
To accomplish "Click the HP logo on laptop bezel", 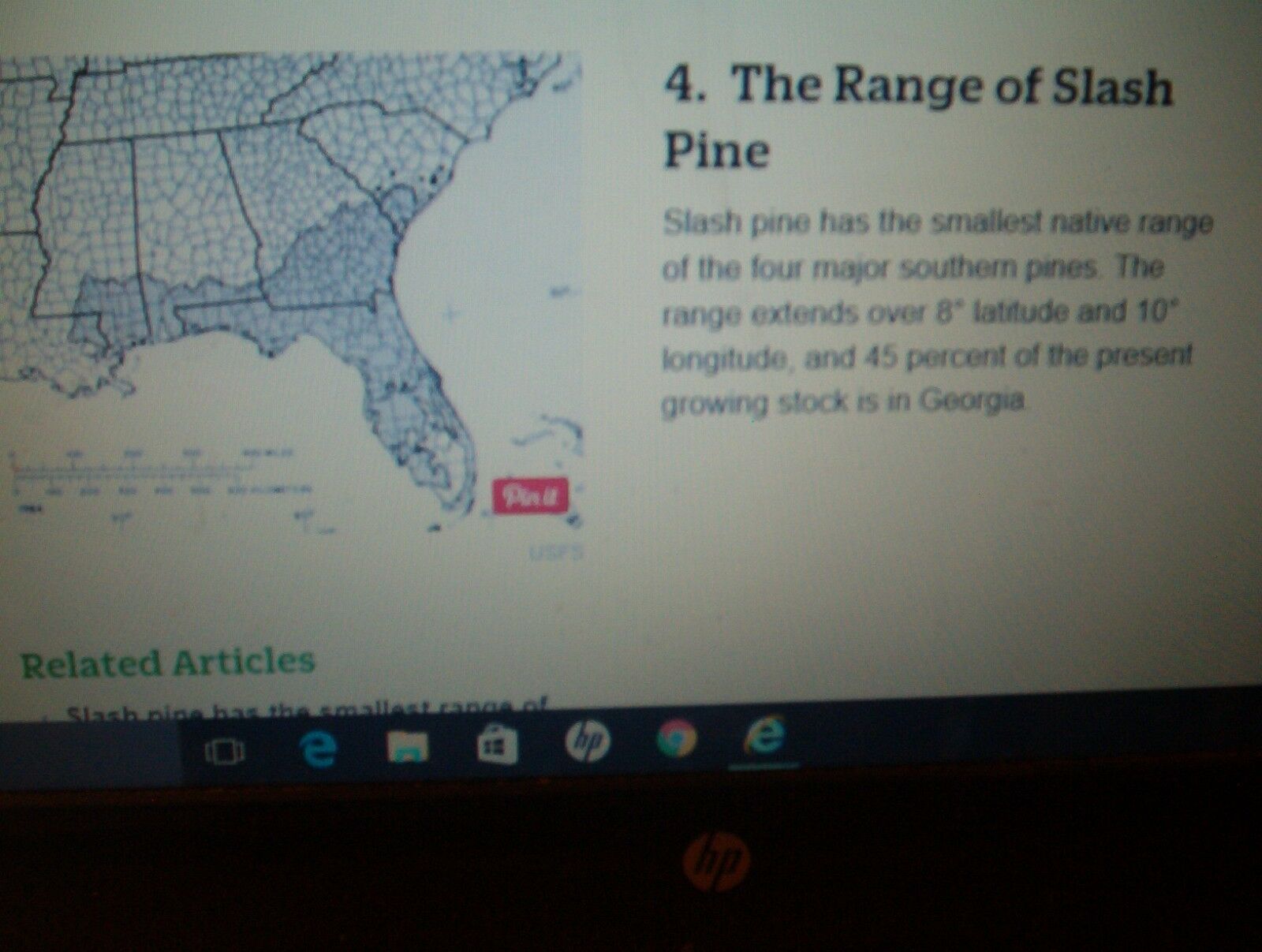I will pyautogui.click(x=716, y=861).
